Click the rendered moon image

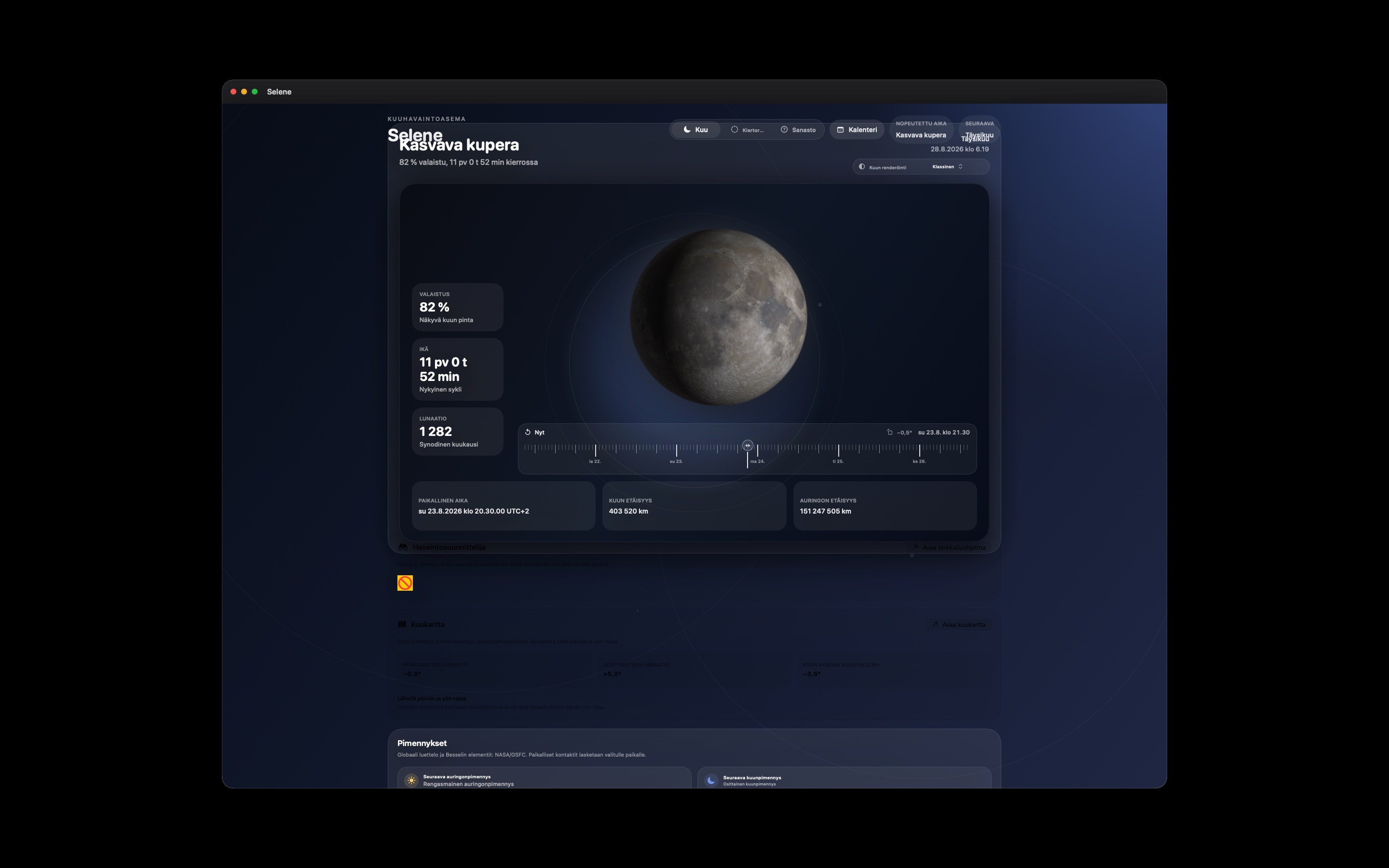719,317
